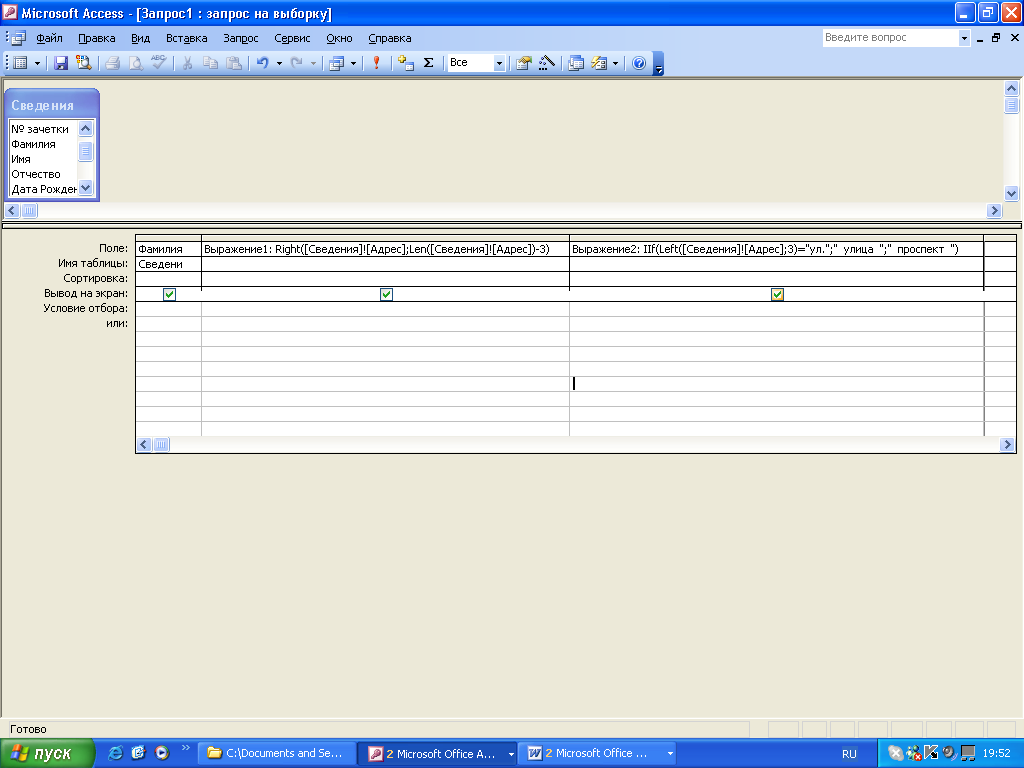Select 'Фамилия' in Сведения field list
Screen dimensions: 1024x768
pyautogui.click(x=33, y=144)
